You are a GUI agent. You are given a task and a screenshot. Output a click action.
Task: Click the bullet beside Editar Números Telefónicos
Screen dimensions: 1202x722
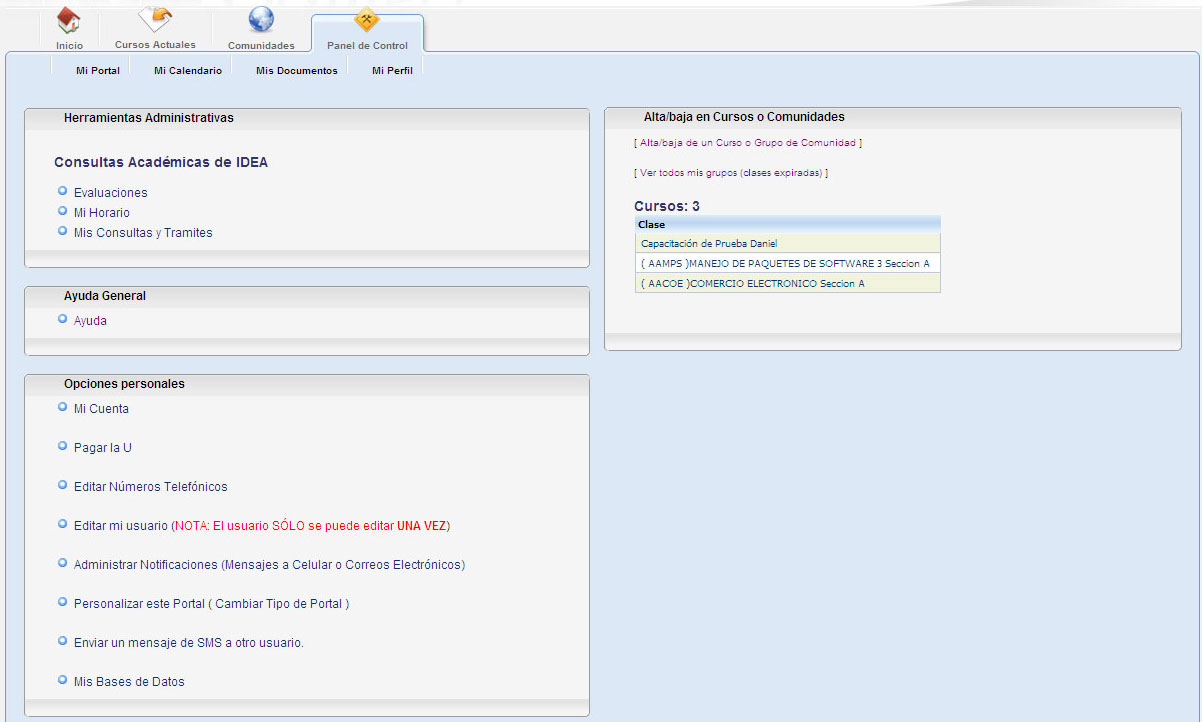point(63,484)
